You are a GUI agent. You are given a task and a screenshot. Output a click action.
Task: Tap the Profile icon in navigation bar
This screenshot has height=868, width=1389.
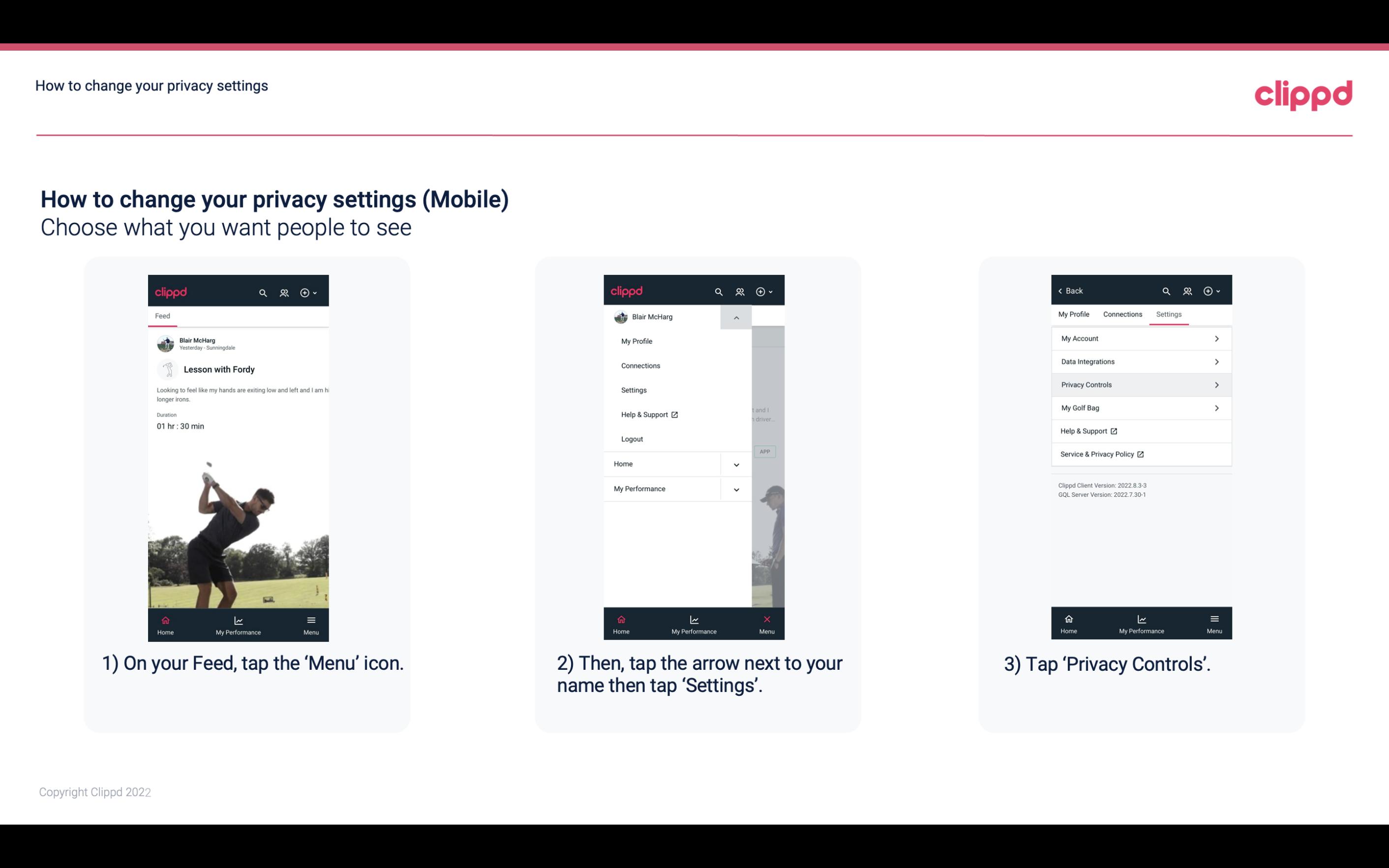(285, 291)
